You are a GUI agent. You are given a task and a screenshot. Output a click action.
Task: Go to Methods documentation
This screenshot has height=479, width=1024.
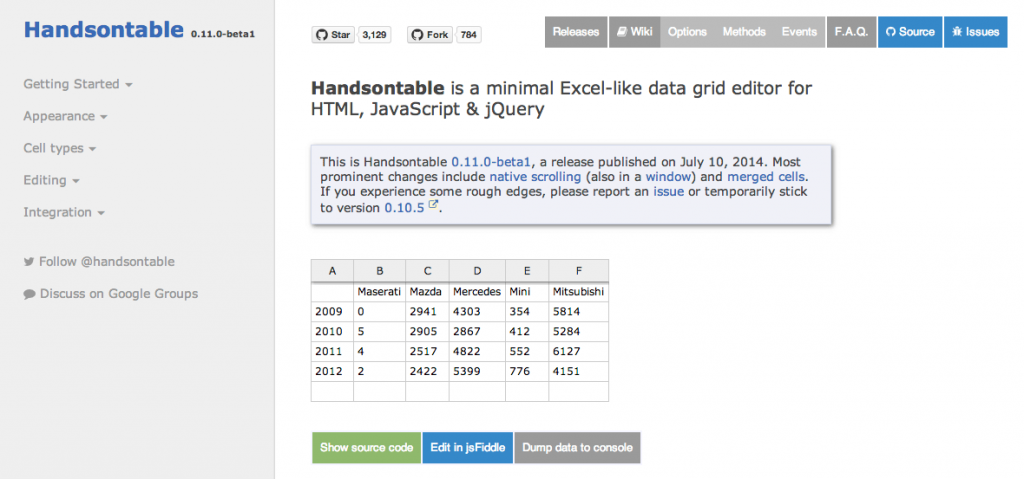pos(744,32)
